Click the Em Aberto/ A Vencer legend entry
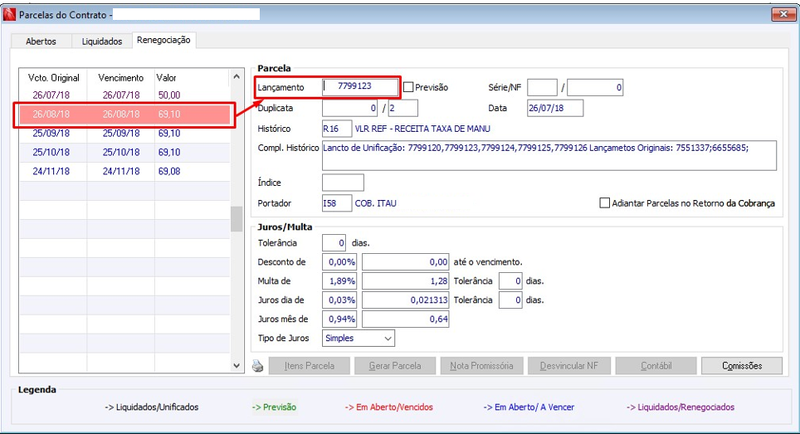This screenshot has width=800, height=434. pyautogui.click(x=529, y=407)
